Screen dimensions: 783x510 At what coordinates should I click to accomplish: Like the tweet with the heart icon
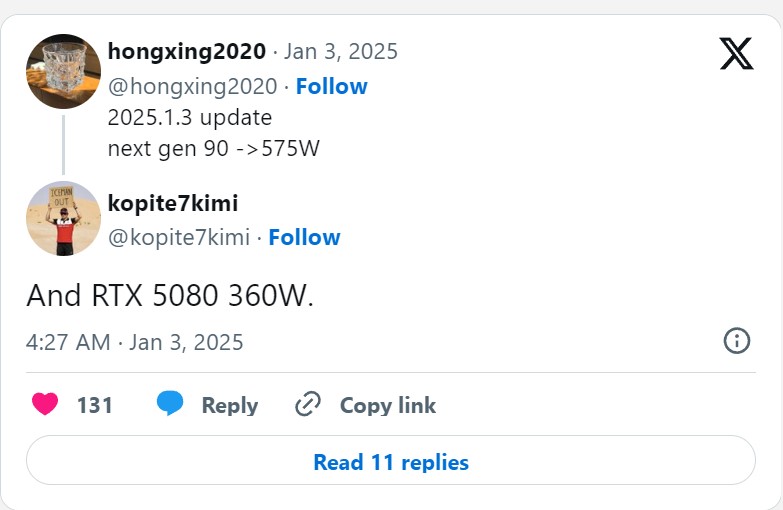tap(45, 404)
